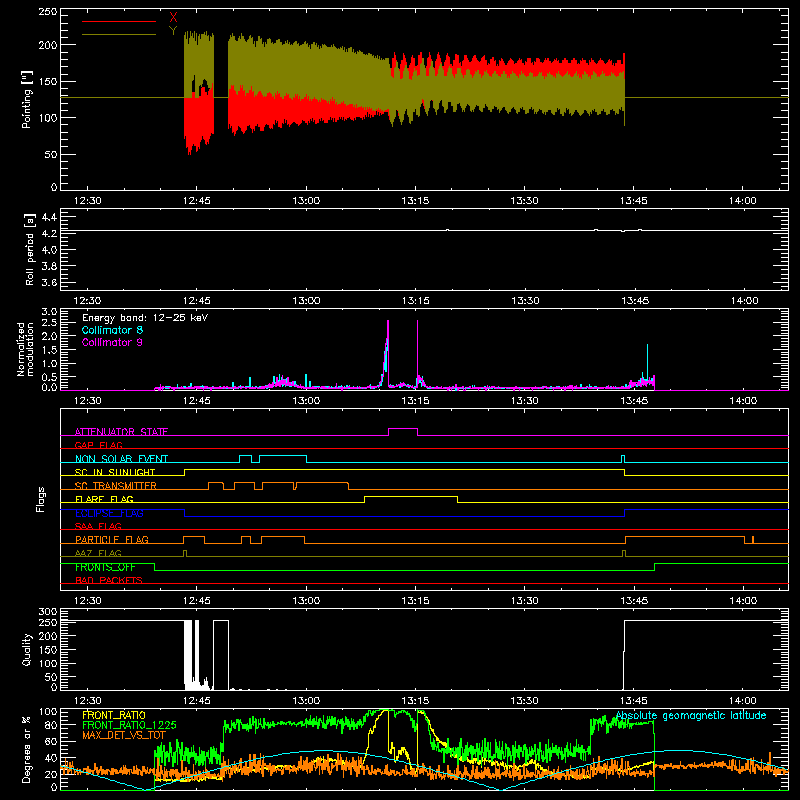
Task: Click the 2.0 tick on modulation axis
Action: (x=49, y=336)
